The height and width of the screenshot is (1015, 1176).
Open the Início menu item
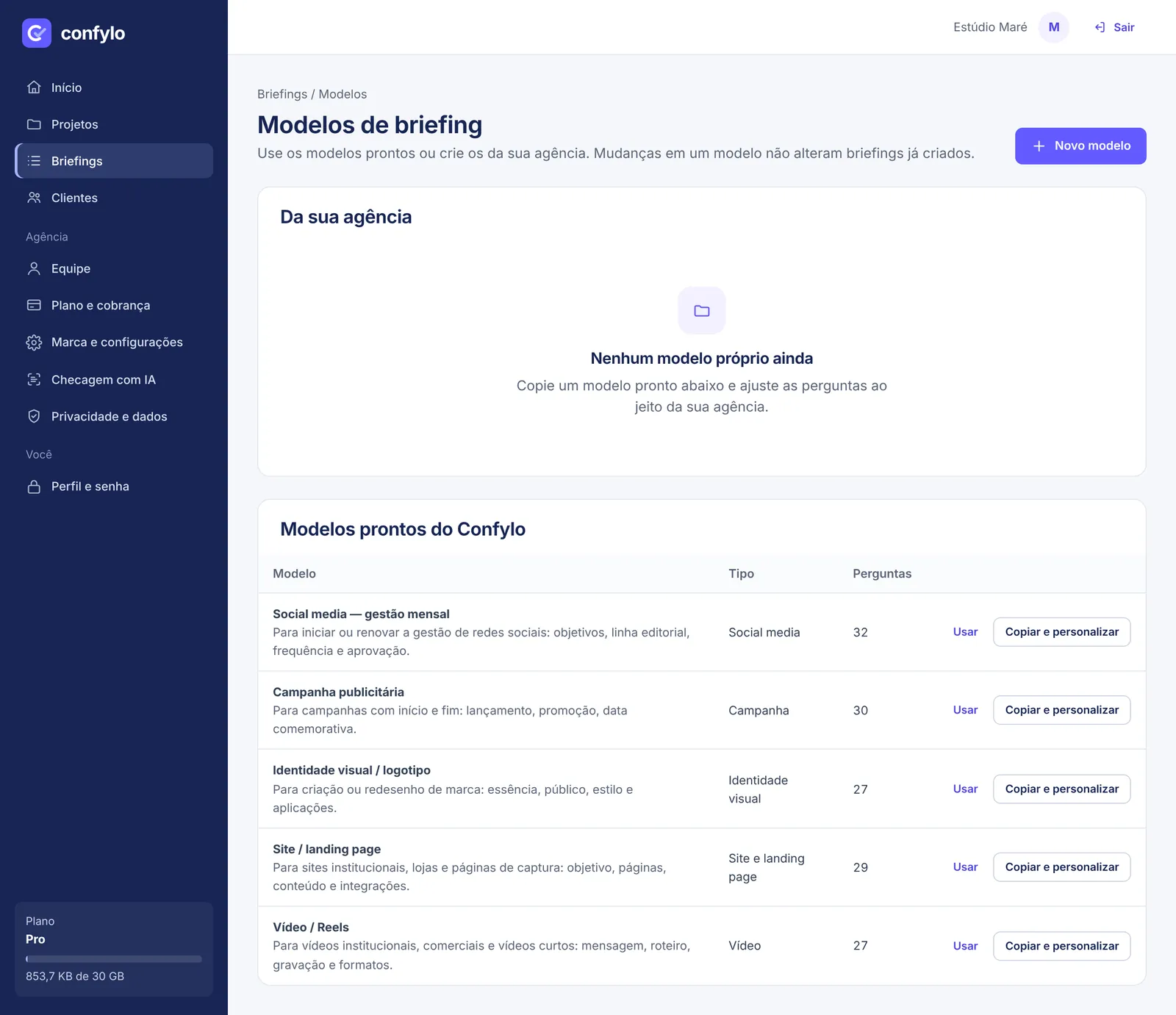pyautogui.click(x=114, y=87)
